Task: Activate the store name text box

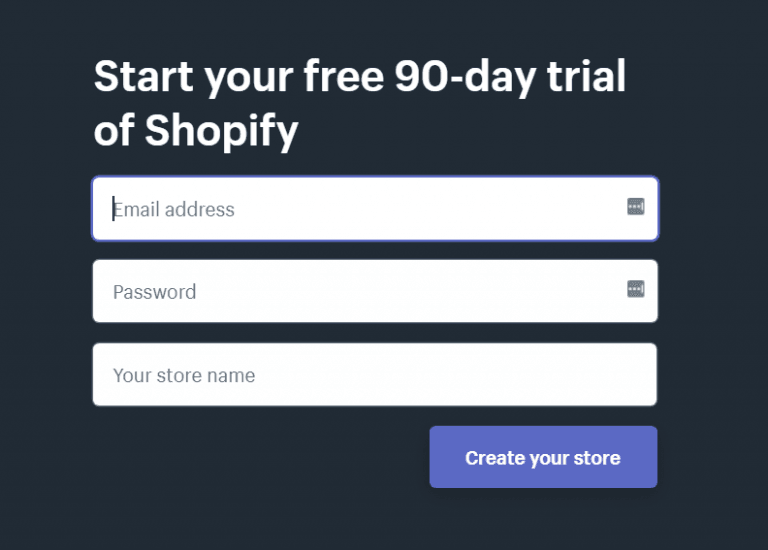Action: pos(375,375)
